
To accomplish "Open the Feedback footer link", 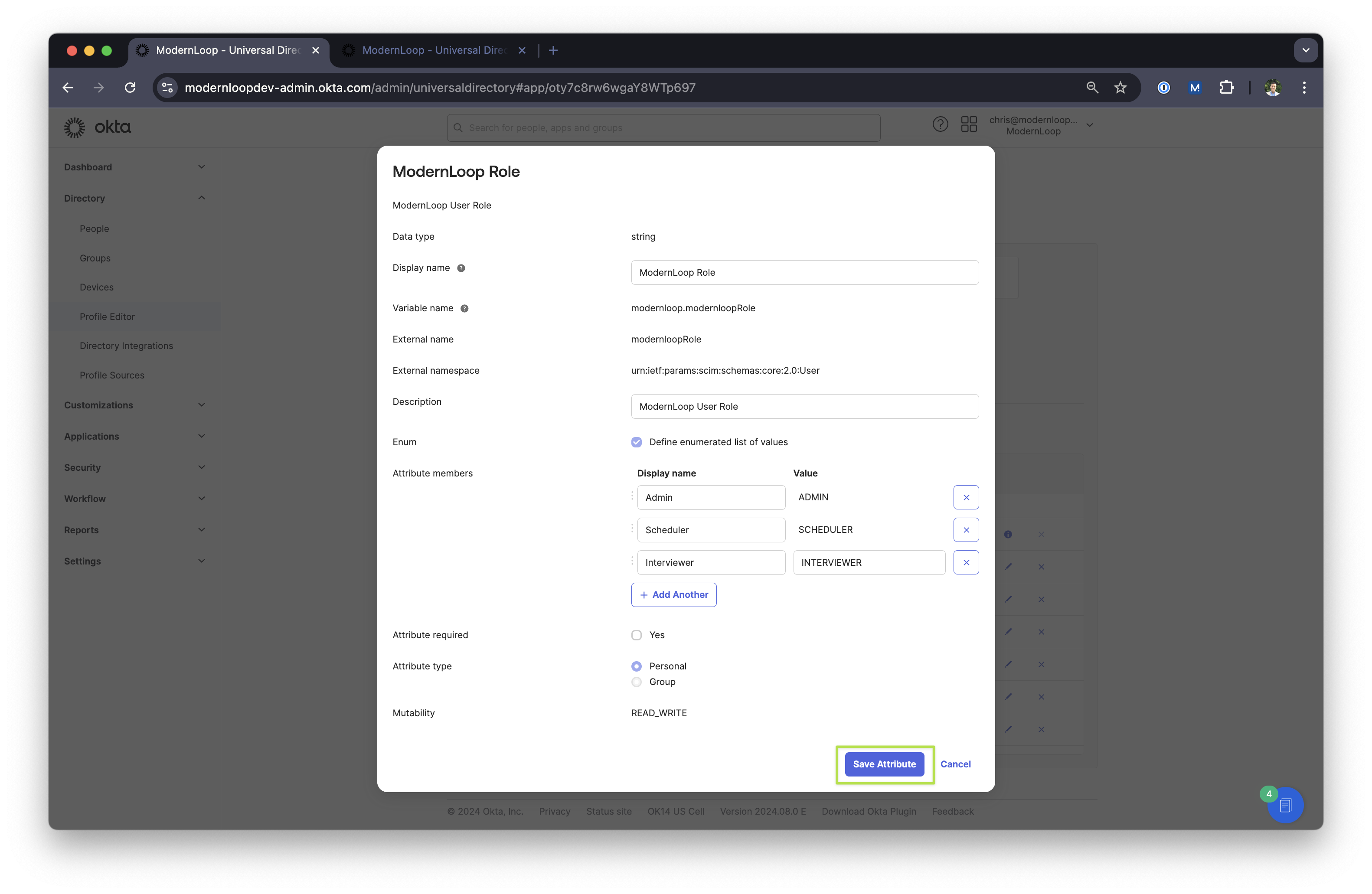I will coord(952,812).
